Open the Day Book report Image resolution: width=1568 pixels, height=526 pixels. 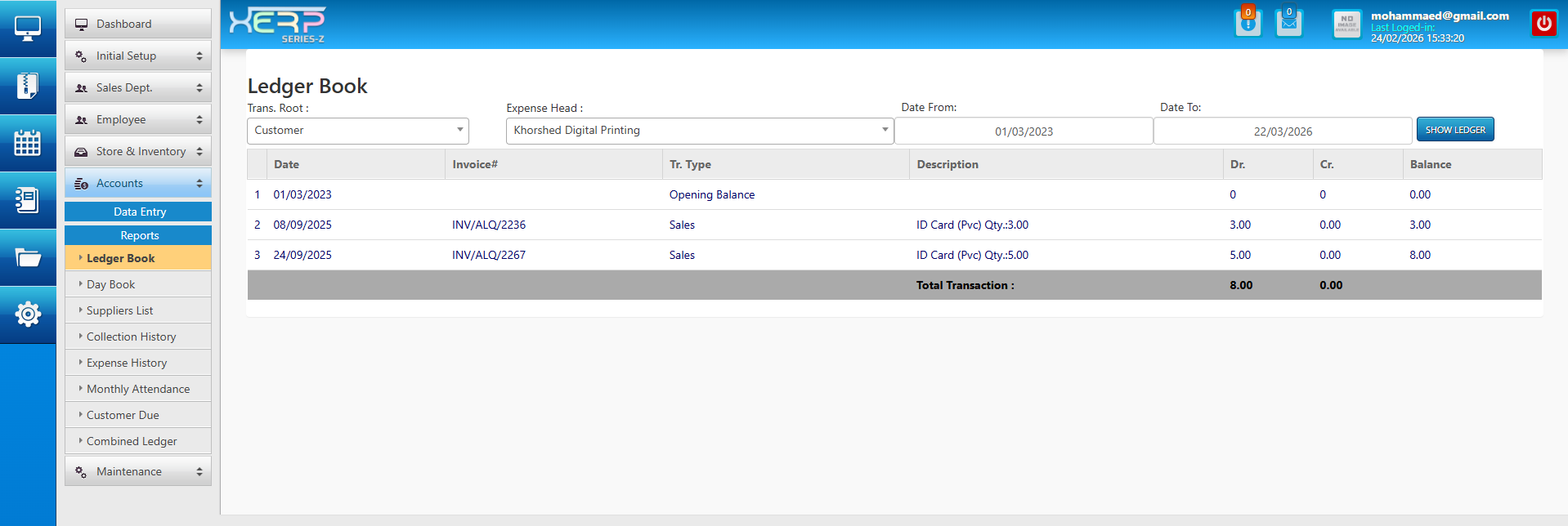click(x=111, y=284)
